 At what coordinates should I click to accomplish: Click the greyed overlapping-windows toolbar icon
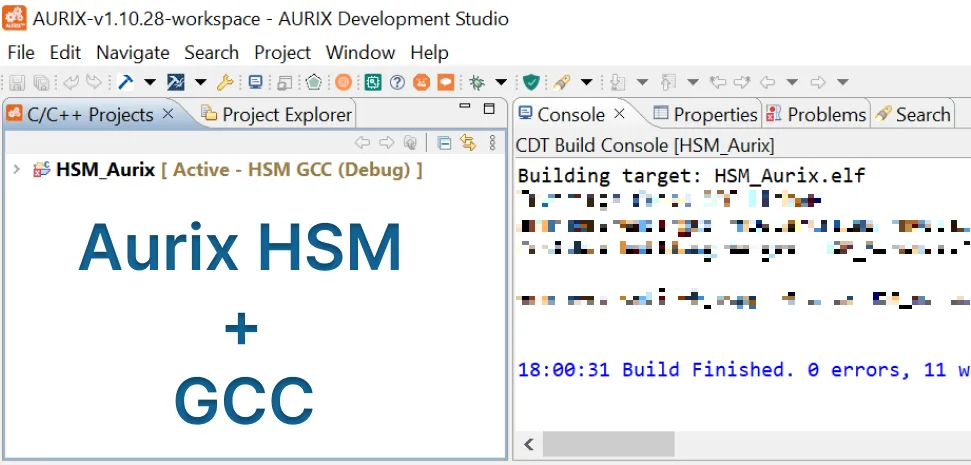[285, 82]
